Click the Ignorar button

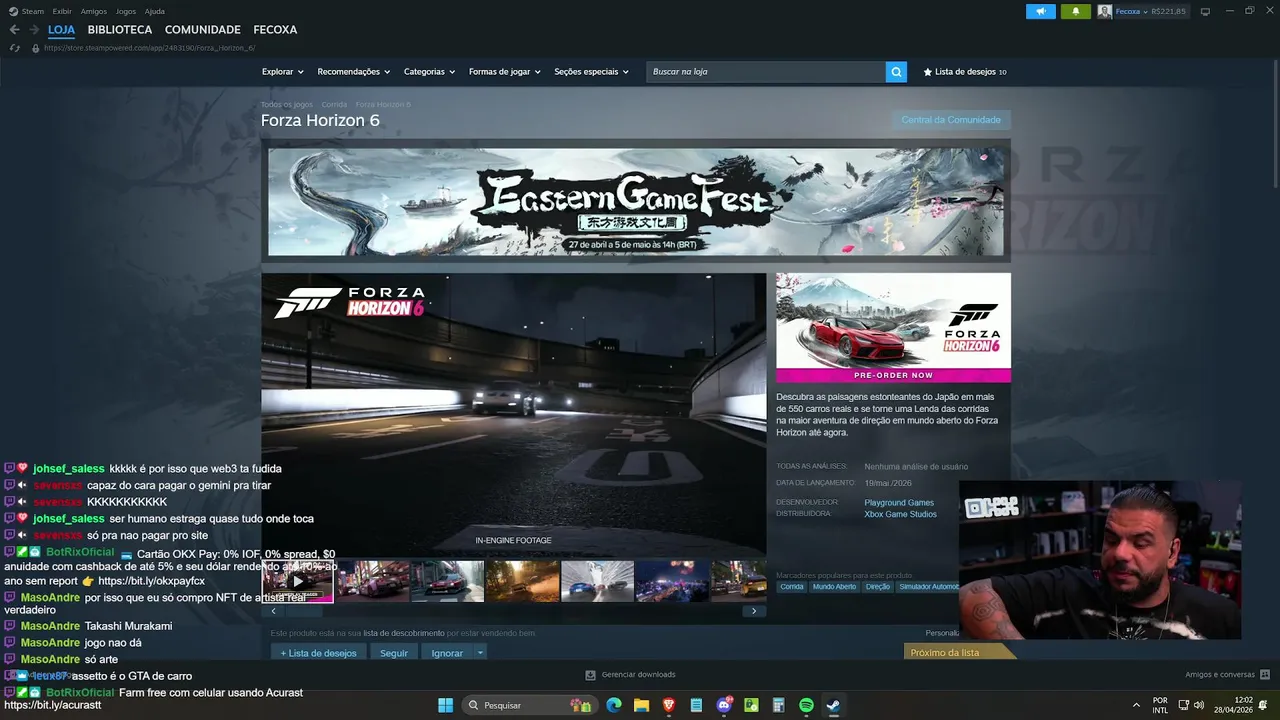click(447, 653)
